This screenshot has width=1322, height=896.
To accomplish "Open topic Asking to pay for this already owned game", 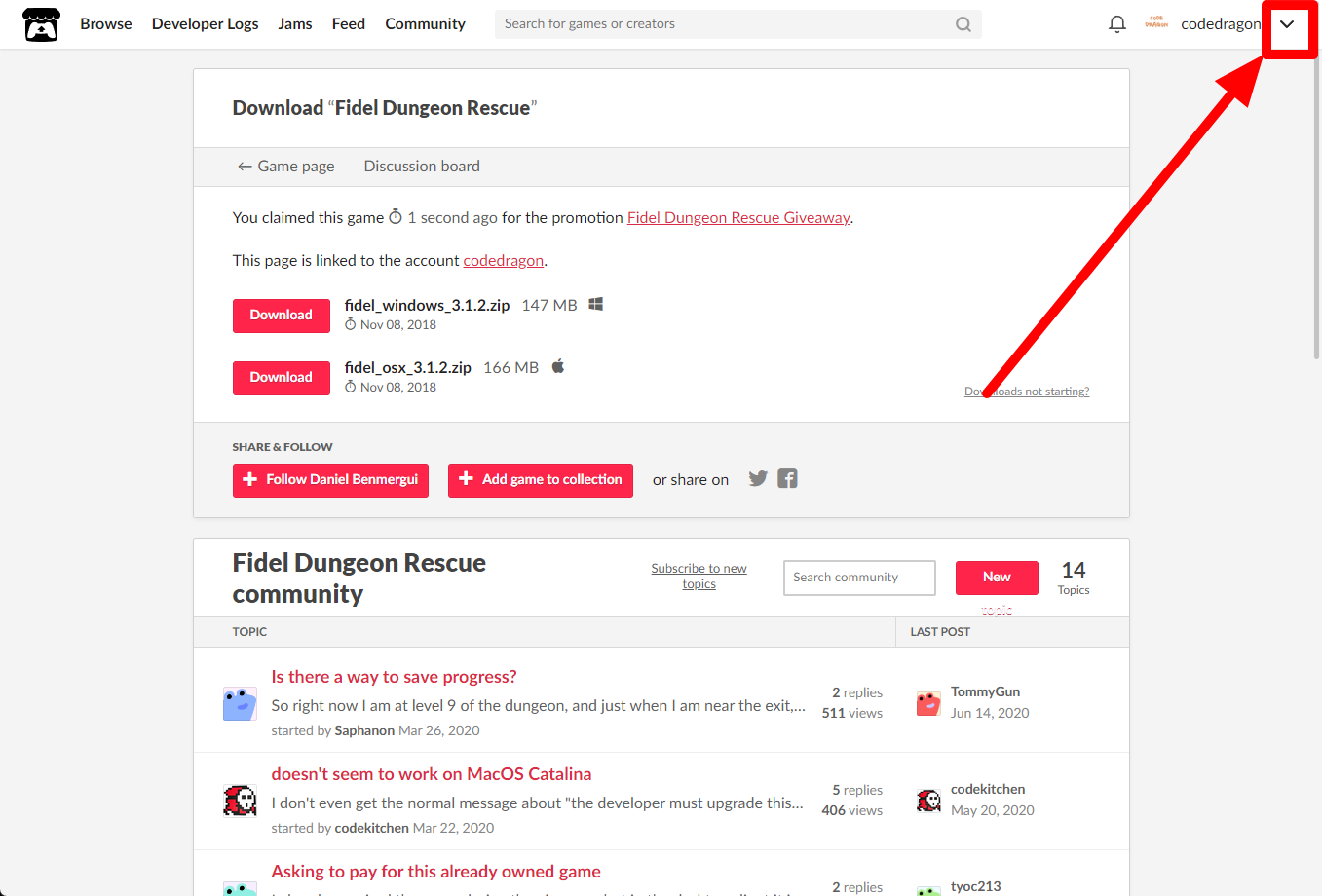I will click(x=435, y=872).
